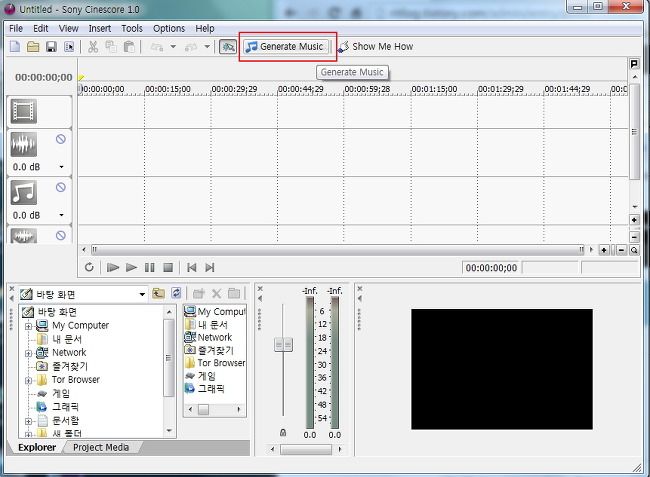Copy using the toolbar copy icon
This screenshot has height=477, width=650.
click(111, 46)
